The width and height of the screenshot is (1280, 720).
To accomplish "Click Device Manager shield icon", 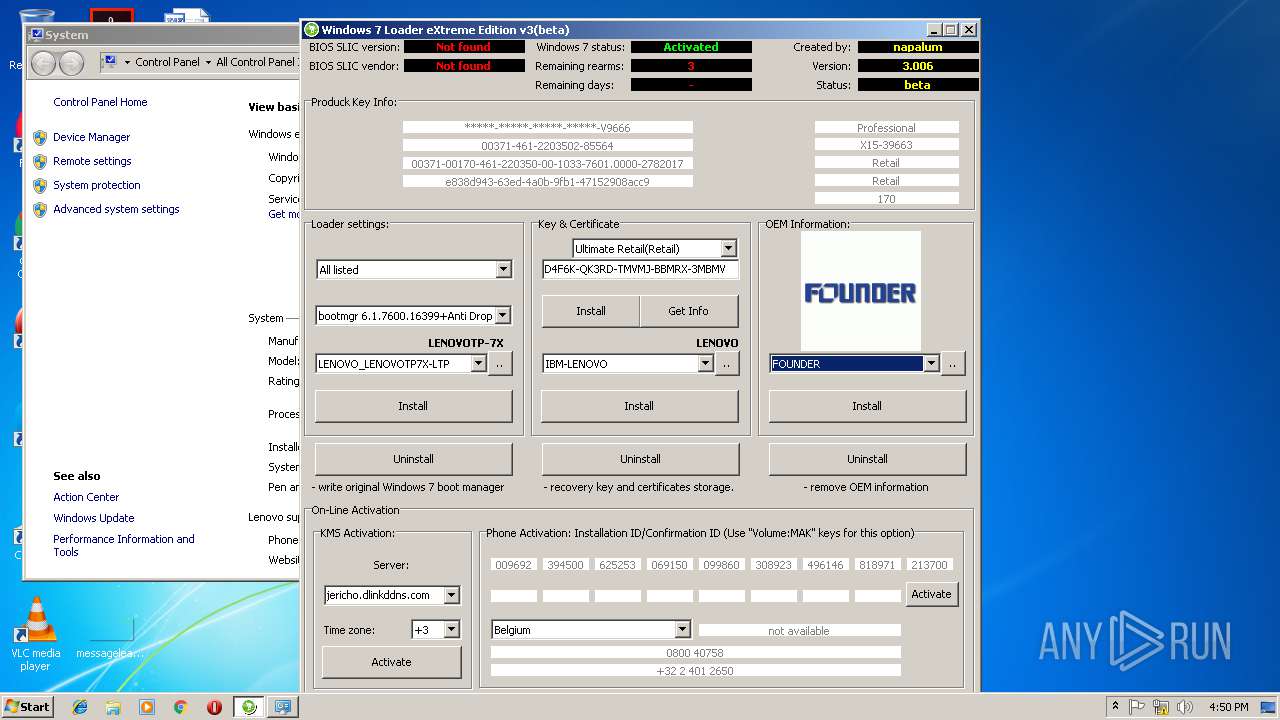I will 40,137.
